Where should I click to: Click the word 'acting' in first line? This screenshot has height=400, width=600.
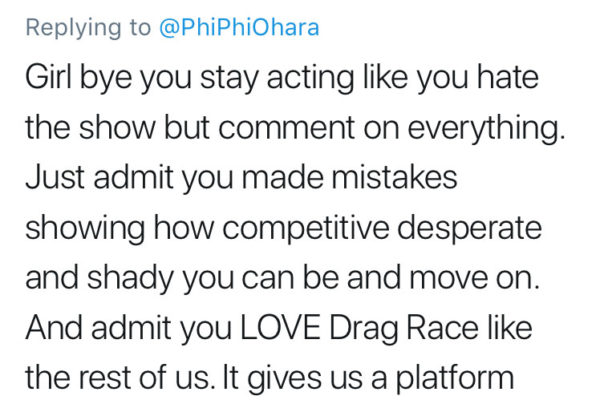[x=310, y=78]
